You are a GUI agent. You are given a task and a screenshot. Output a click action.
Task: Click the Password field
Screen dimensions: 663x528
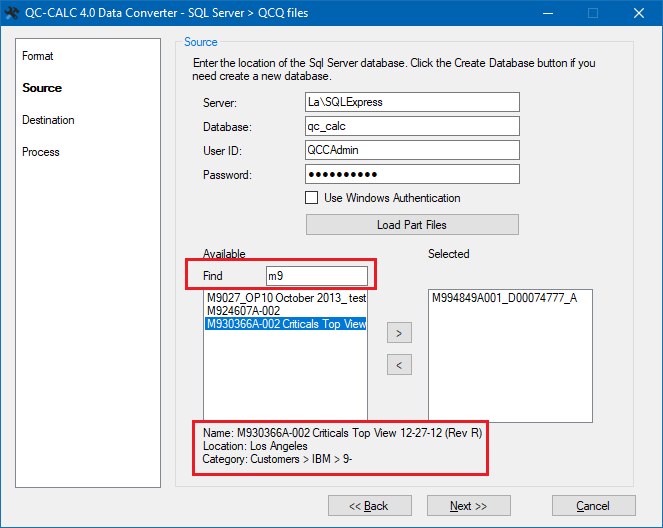[x=412, y=174]
